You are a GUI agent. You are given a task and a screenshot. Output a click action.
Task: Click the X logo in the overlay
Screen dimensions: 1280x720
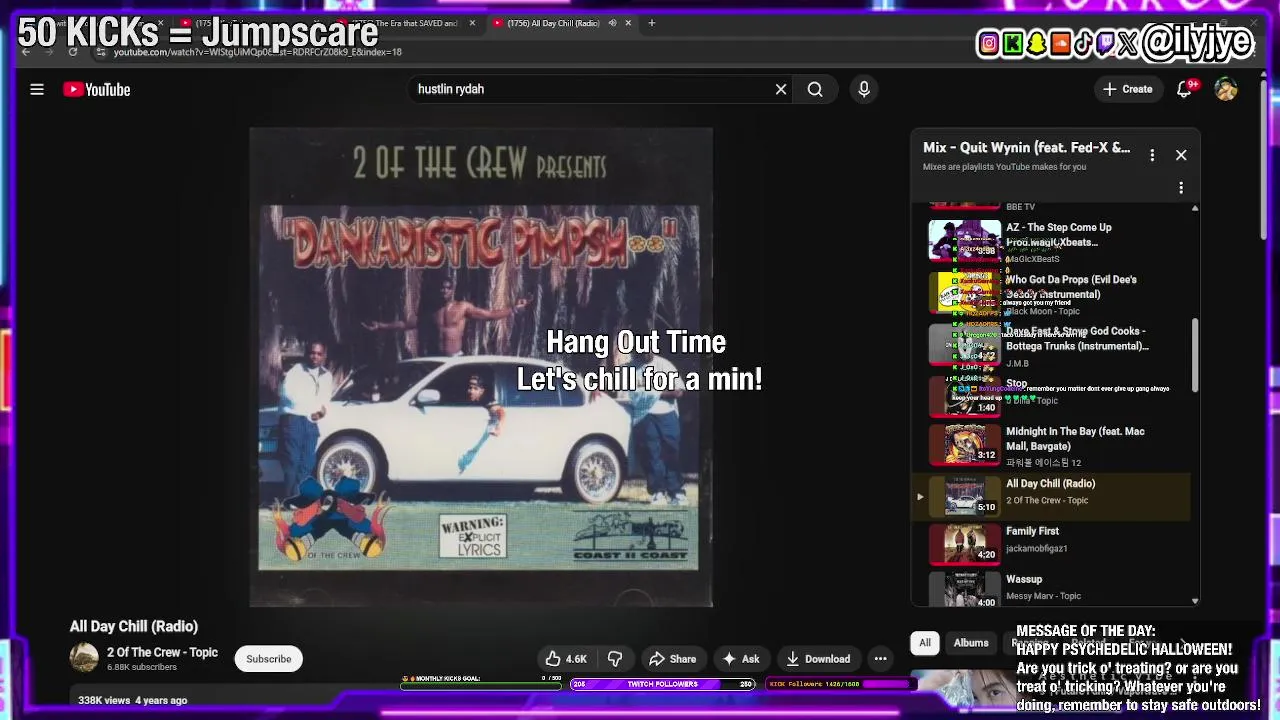pos(1128,43)
